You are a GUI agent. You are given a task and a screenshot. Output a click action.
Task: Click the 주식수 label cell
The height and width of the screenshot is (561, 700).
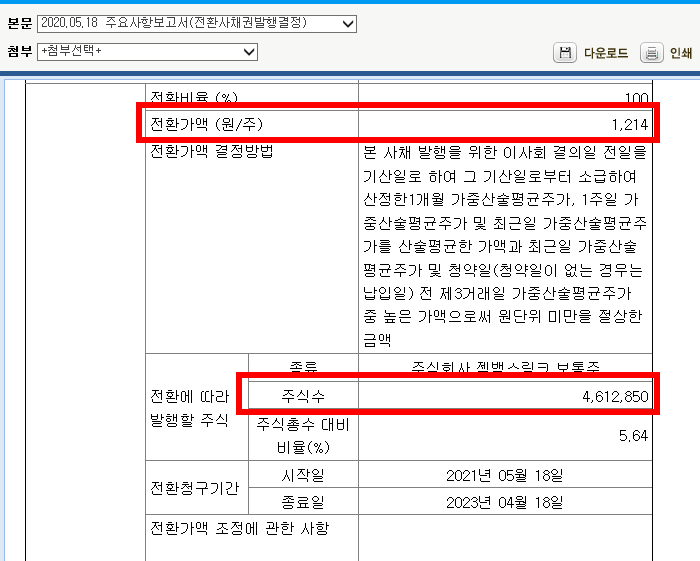(302, 397)
